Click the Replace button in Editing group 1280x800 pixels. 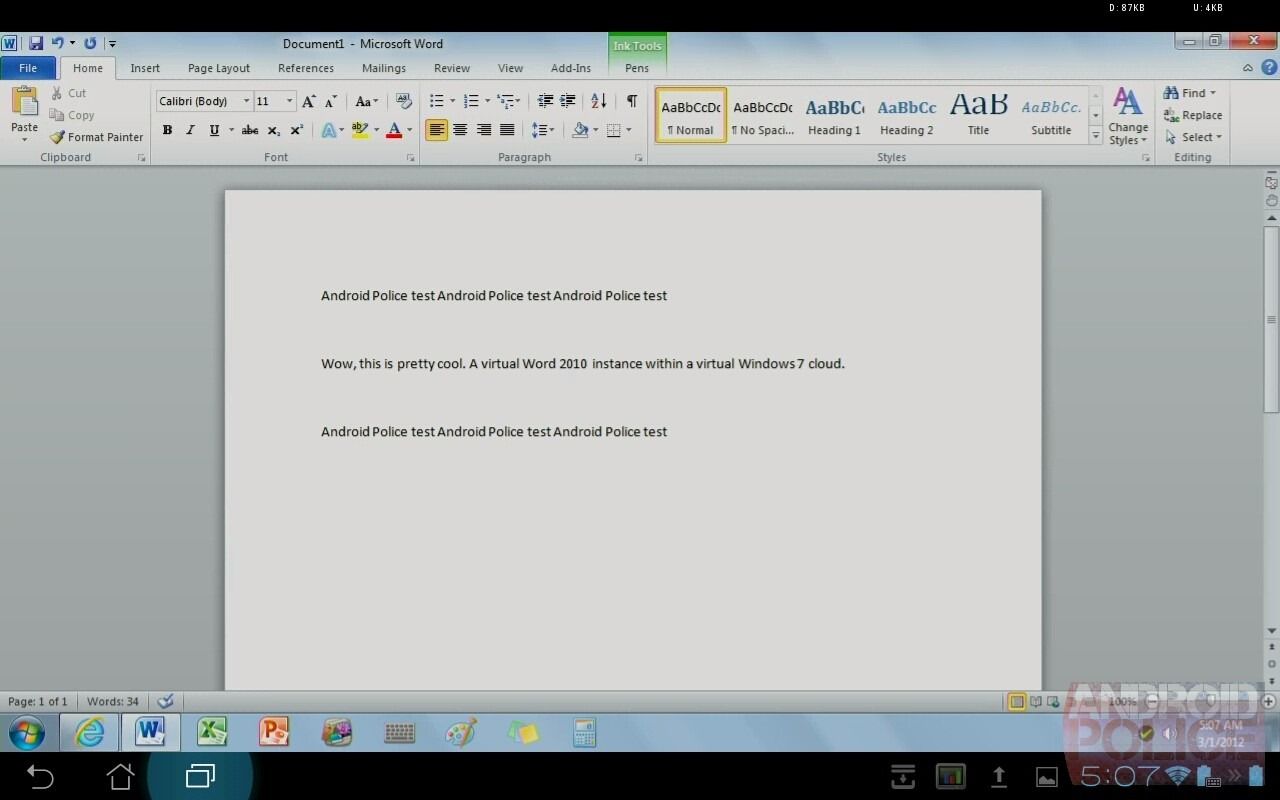(1193, 115)
